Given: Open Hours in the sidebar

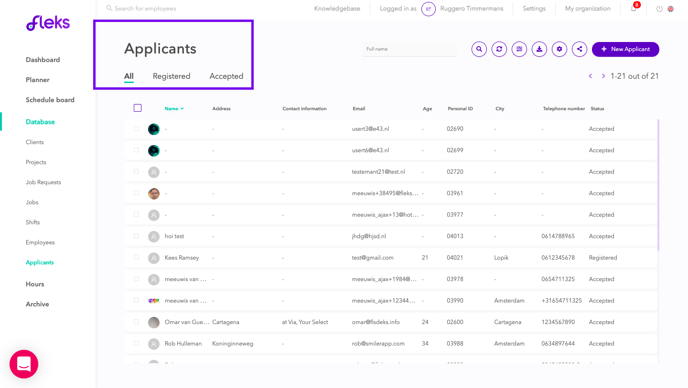Looking at the screenshot, I should pos(35,284).
